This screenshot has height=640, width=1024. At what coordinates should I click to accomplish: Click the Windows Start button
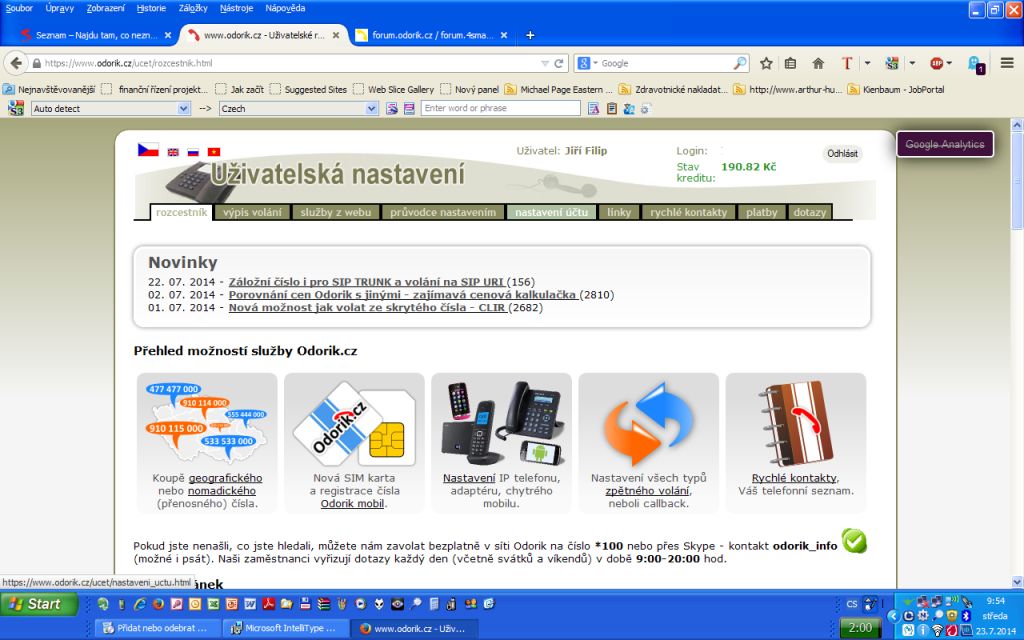(39, 604)
